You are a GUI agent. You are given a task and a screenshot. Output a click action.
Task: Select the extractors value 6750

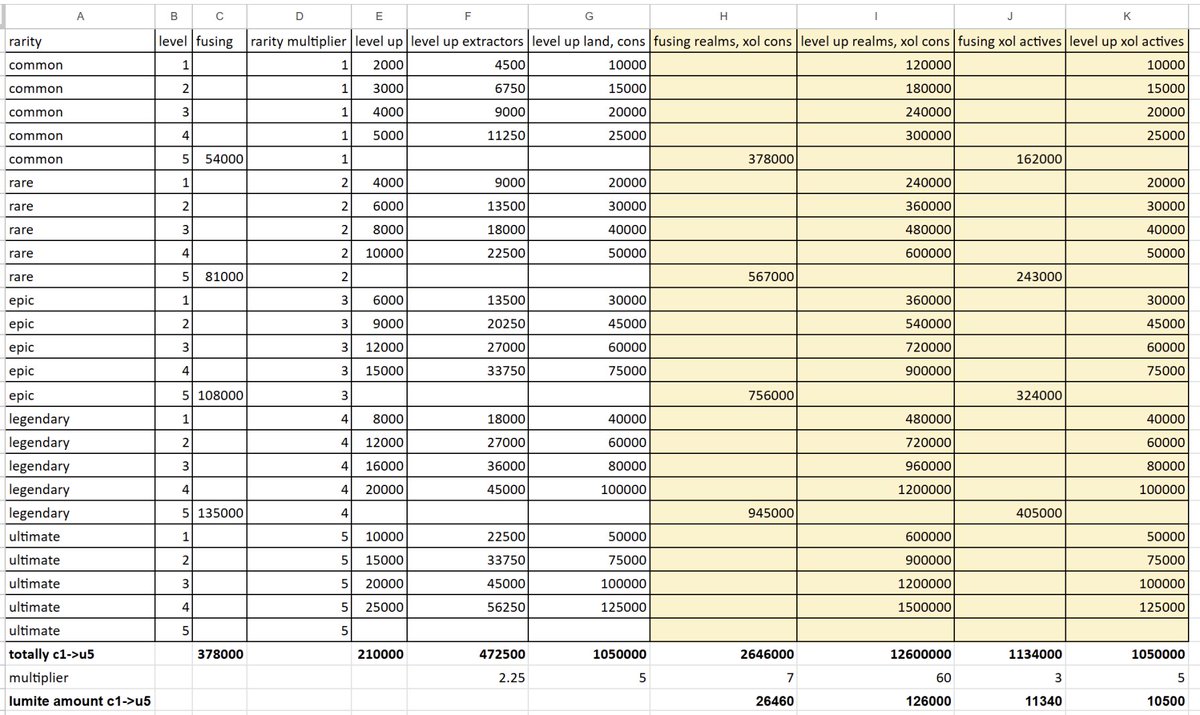[x=468, y=89]
